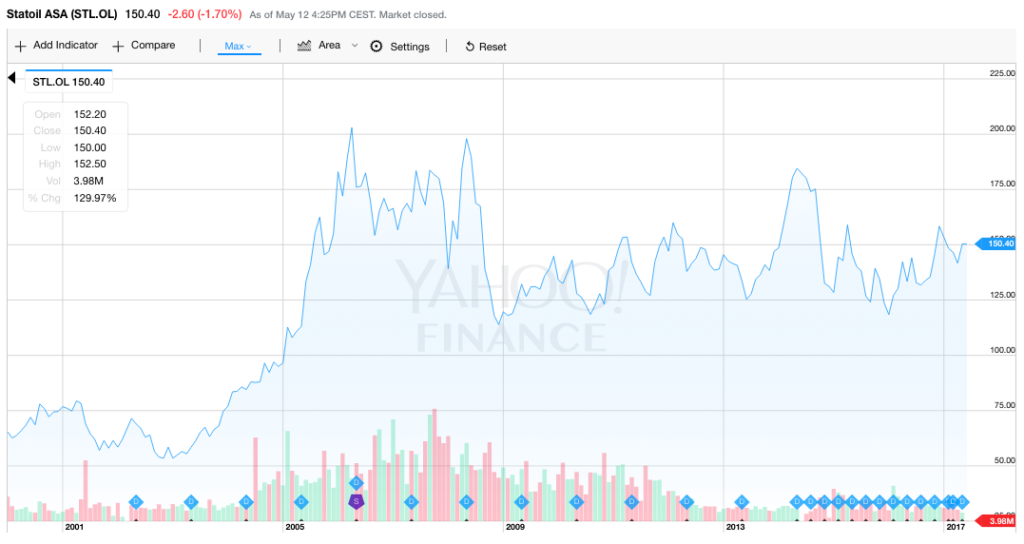1024x544 pixels.
Task: Click the red -2.60 (-1.70%) change value
Action: (204, 14)
